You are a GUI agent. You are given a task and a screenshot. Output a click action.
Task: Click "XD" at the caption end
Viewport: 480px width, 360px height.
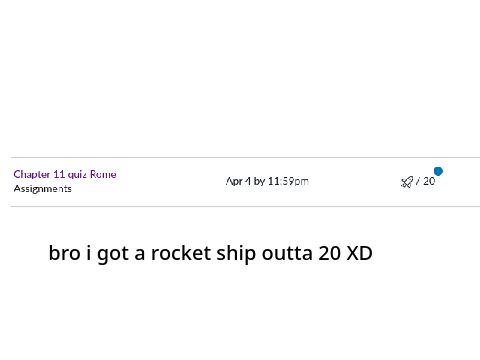coord(359,253)
